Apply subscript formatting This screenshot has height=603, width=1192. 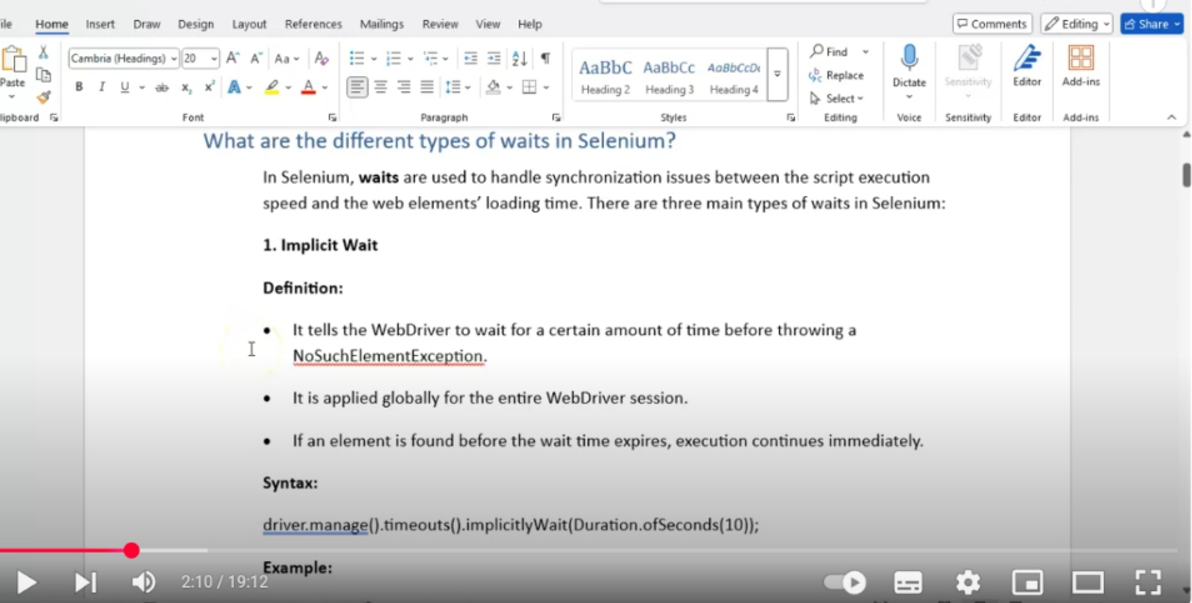point(186,87)
